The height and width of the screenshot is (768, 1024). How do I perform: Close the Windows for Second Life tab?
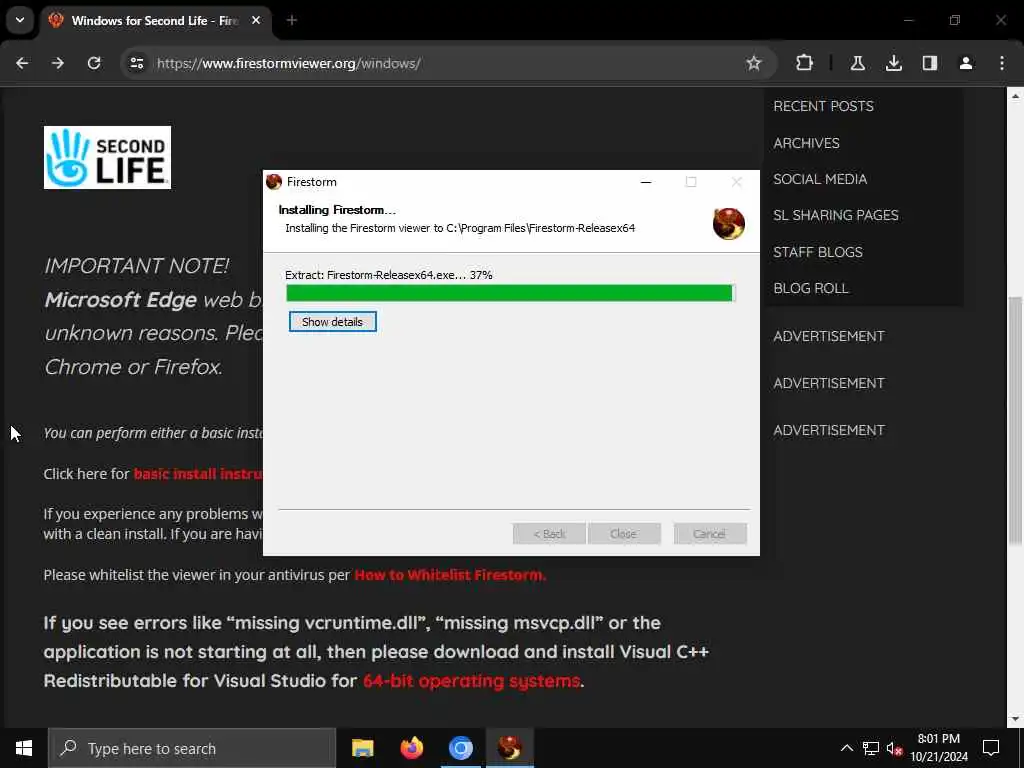tap(256, 20)
